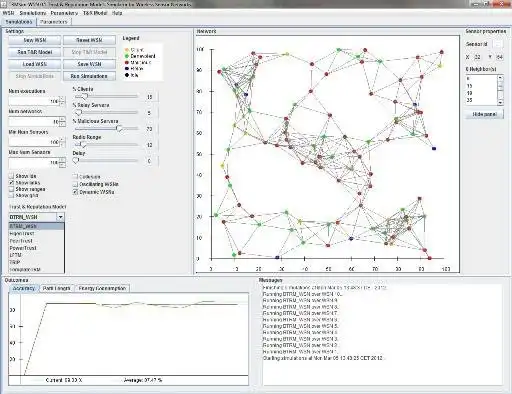This screenshot has height=394, width=512.
Task: Click the % Malicious Servers slider handle
Action: tap(119, 129)
